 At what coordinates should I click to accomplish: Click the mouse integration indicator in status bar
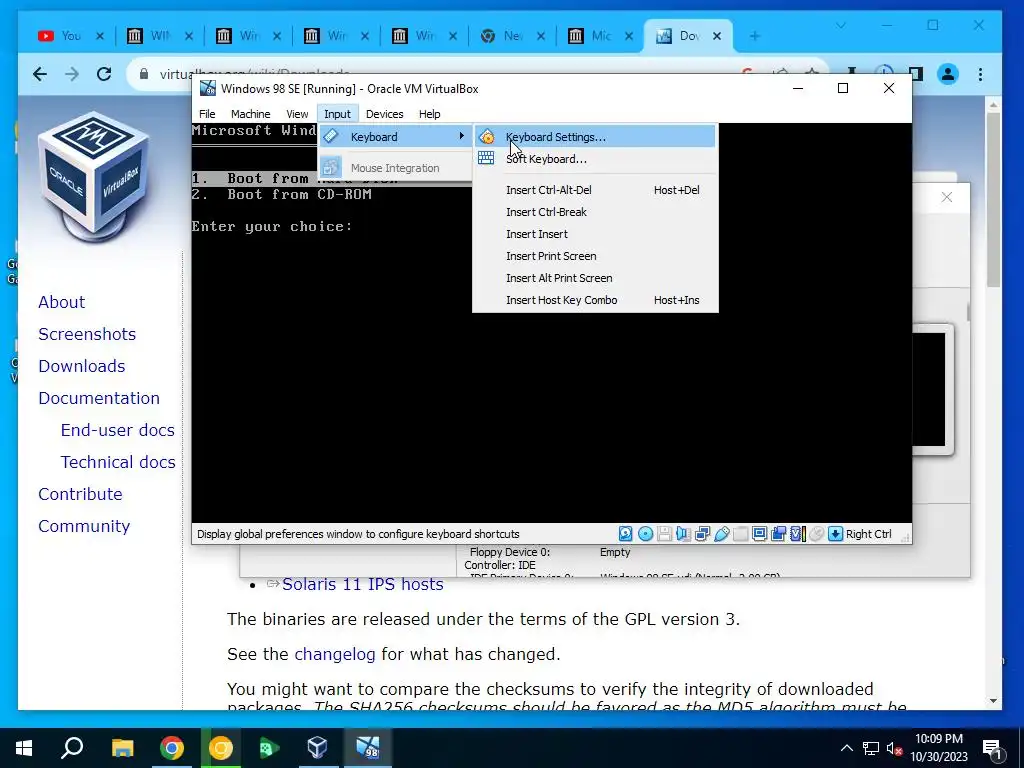pyautogui.click(x=816, y=534)
